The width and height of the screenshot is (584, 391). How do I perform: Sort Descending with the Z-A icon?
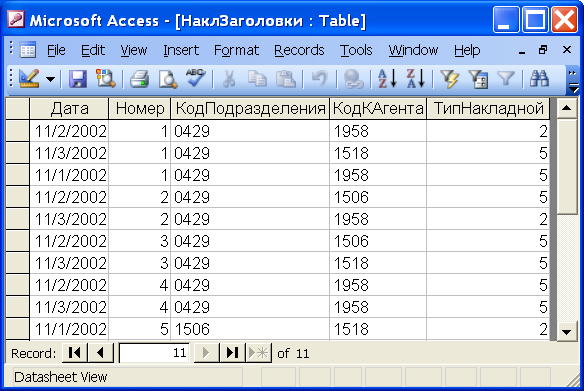415,79
